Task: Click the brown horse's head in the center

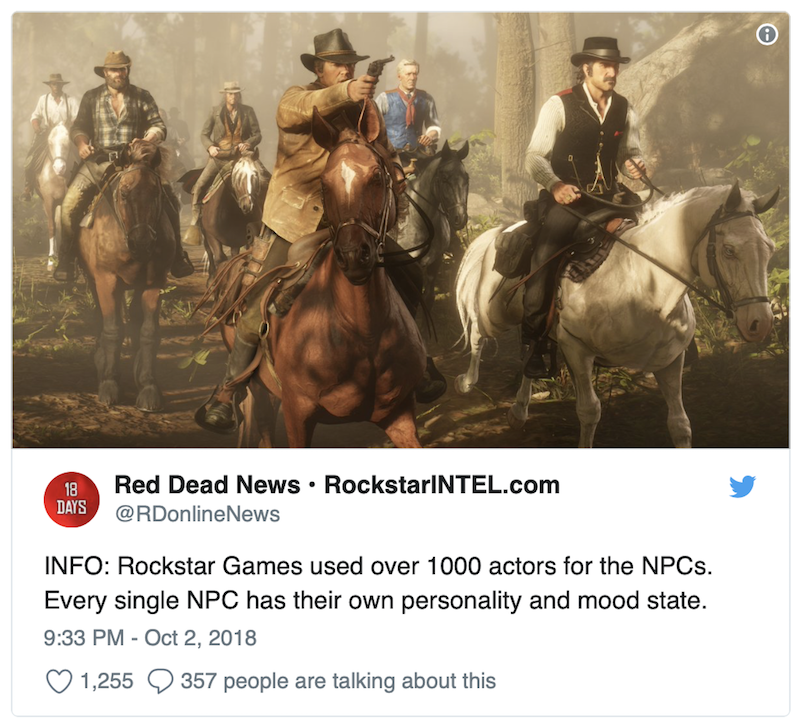Action: point(357,199)
